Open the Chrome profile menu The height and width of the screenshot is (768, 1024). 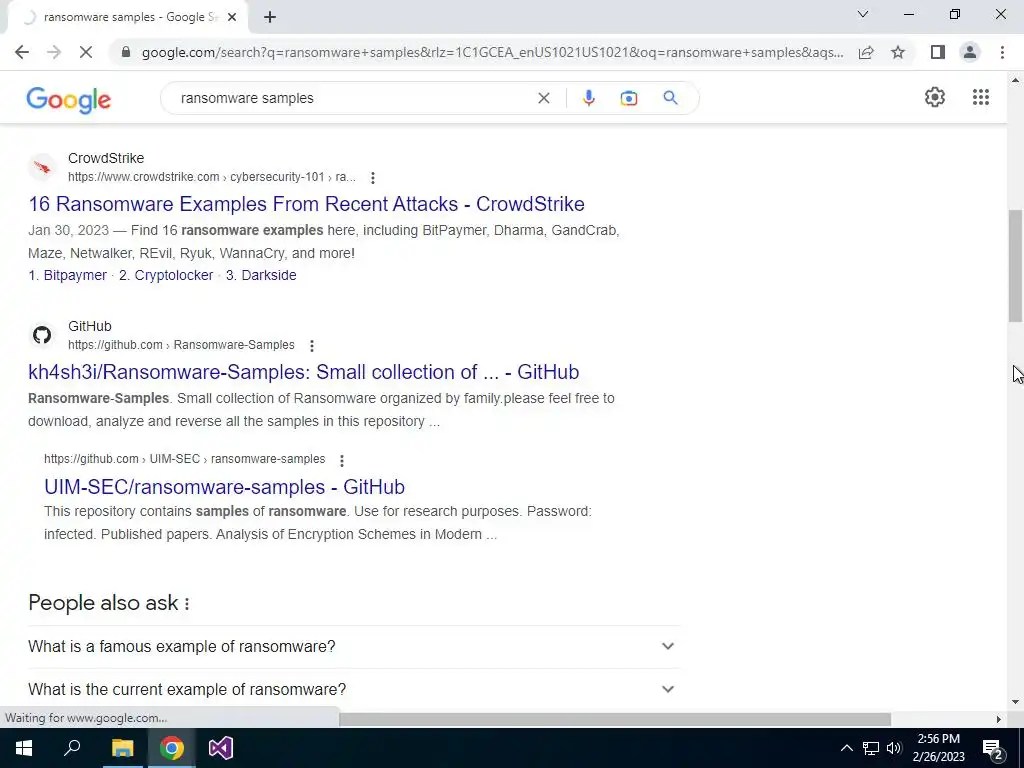(x=970, y=52)
